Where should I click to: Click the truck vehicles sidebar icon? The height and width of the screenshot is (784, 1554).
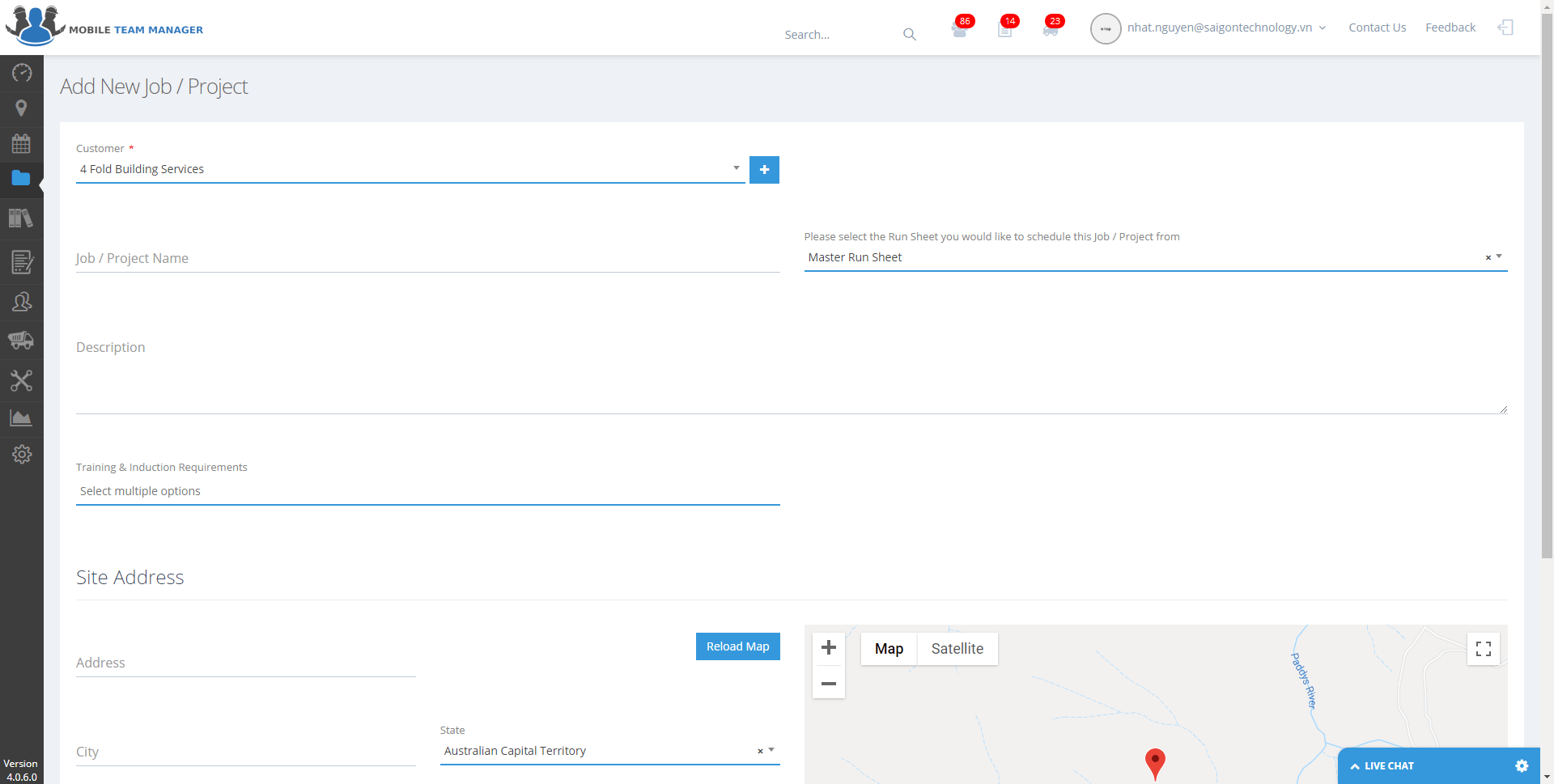coord(22,340)
